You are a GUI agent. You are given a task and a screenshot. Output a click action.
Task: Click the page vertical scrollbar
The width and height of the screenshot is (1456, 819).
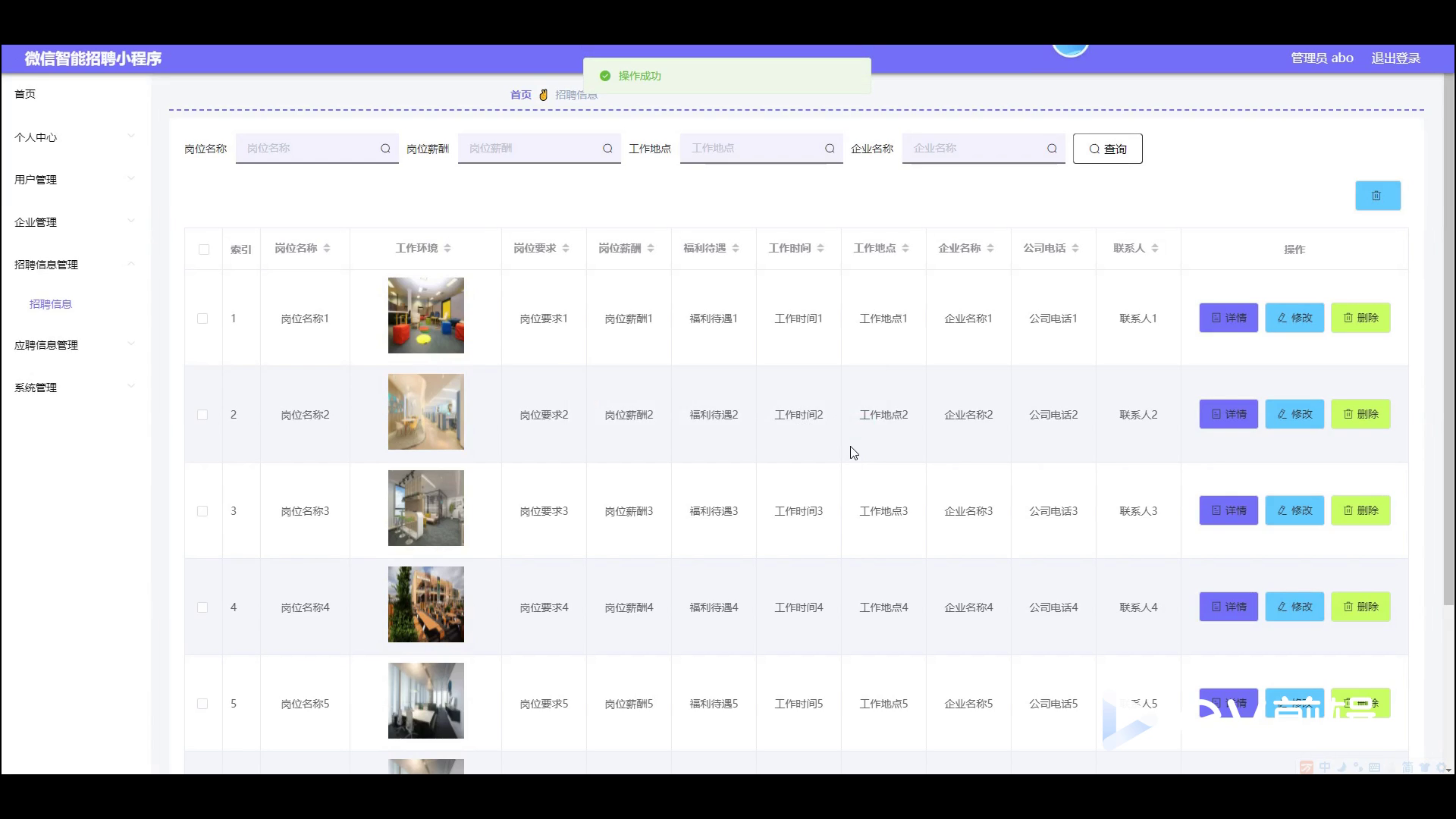tap(1448, 341)
